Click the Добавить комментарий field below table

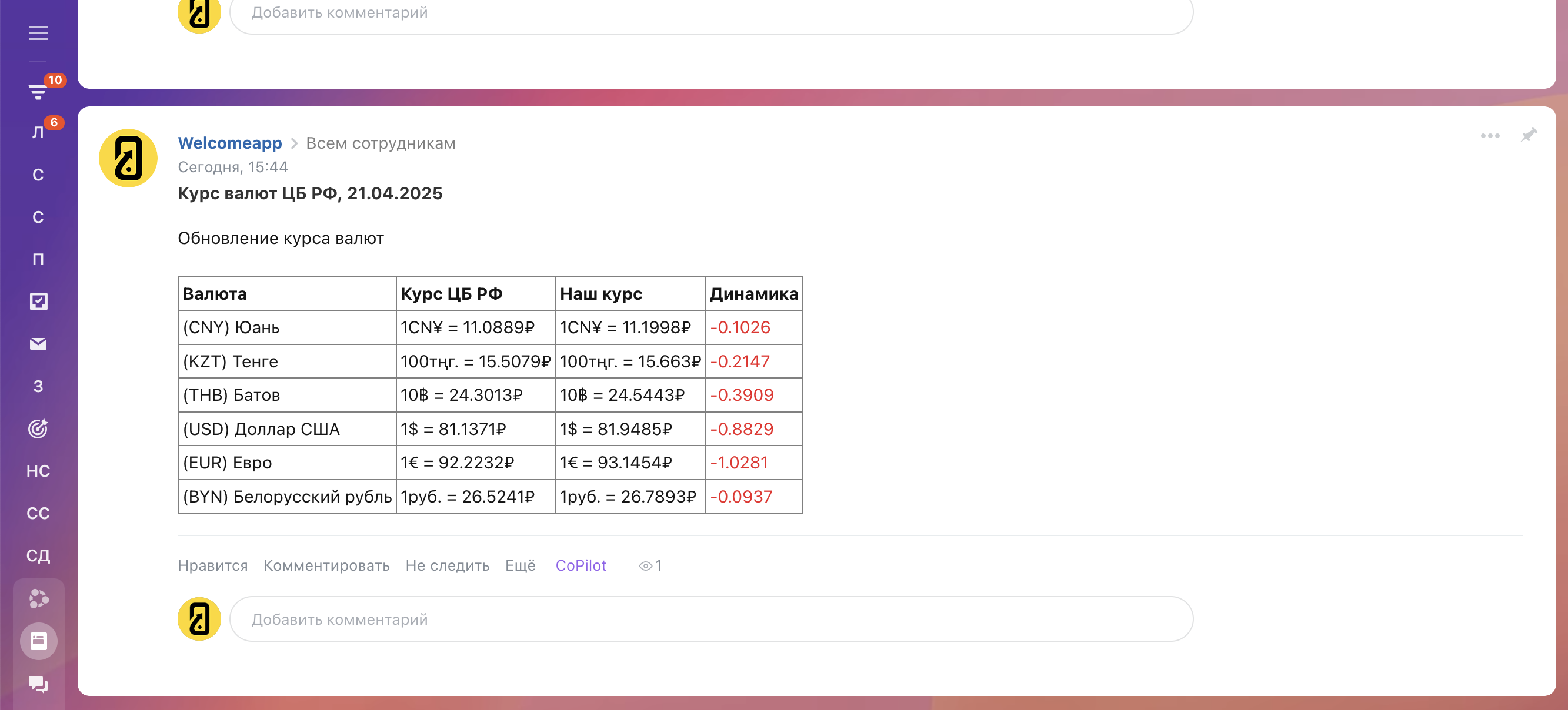pyautogui.click(x=710, y=619)
